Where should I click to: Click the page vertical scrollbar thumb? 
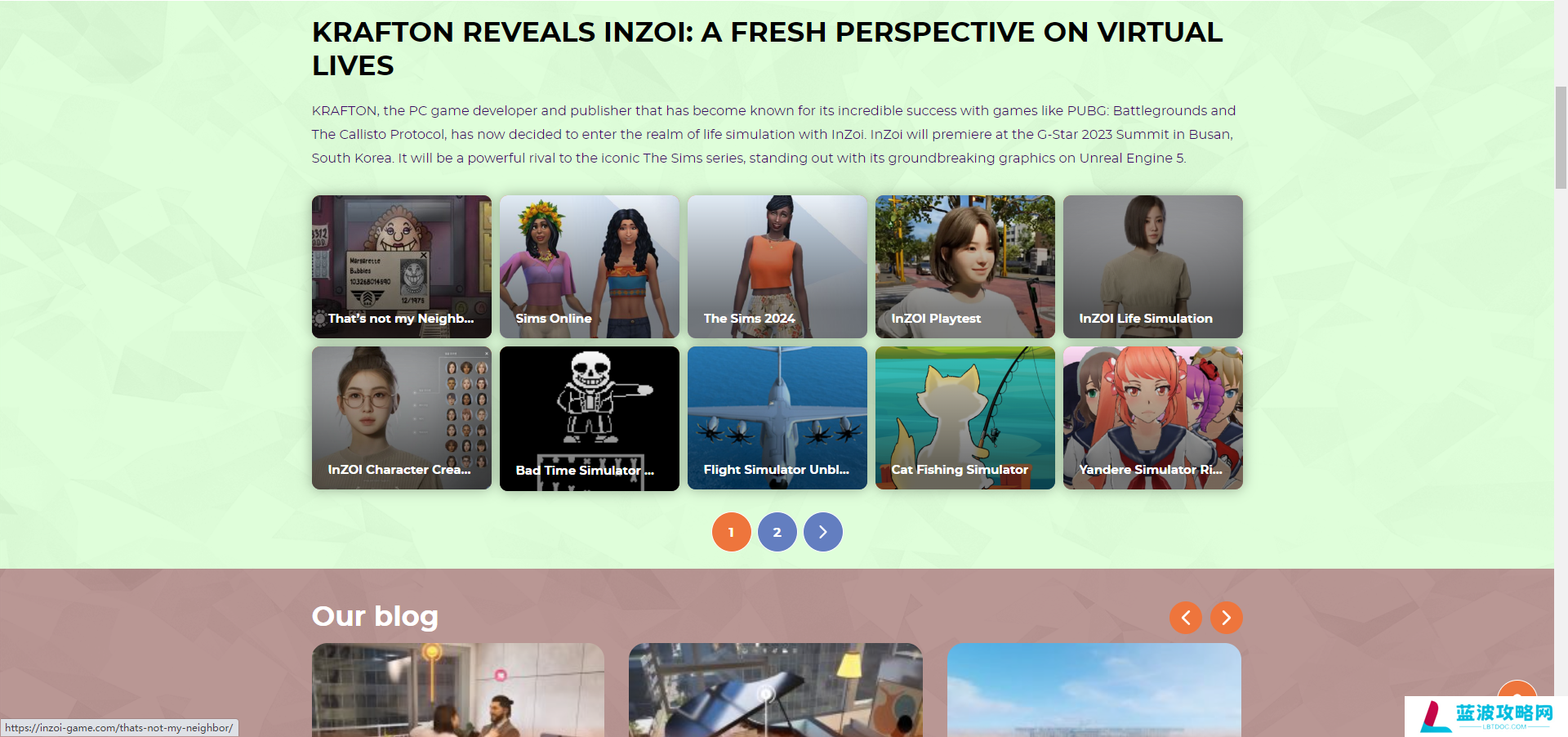click(1561, 137)
